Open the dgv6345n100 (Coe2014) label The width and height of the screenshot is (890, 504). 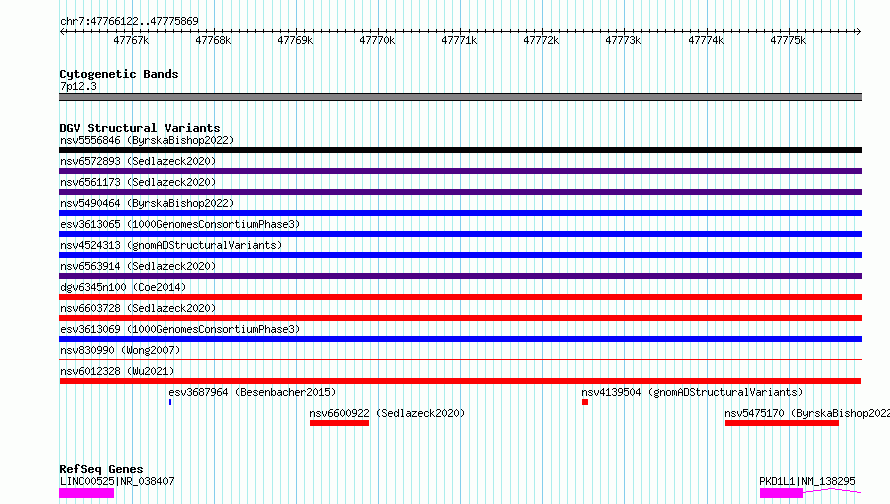click(123, 287)
